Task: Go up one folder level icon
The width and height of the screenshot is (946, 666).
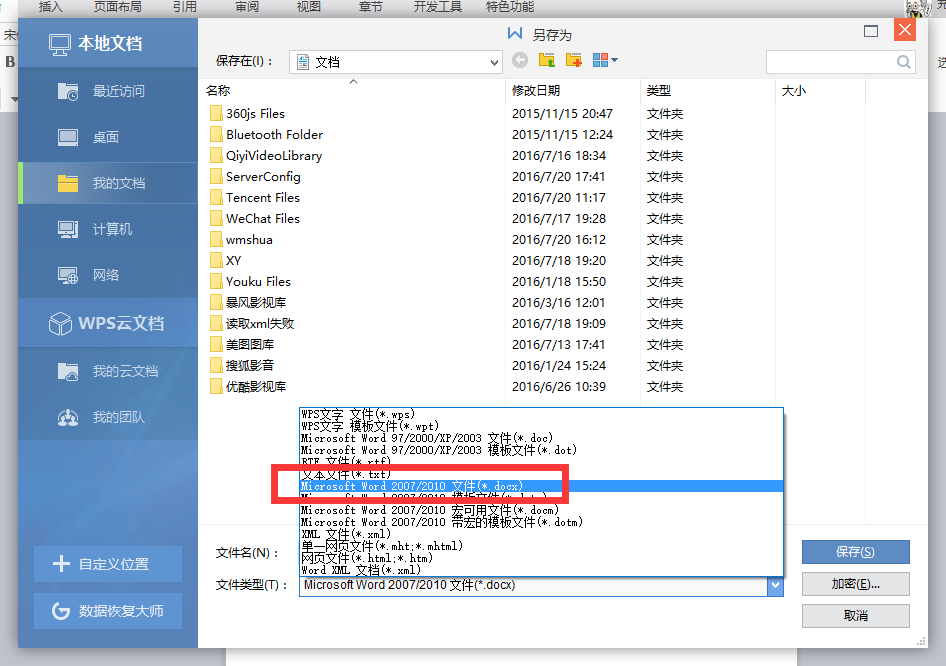Action: coord(547,60)
